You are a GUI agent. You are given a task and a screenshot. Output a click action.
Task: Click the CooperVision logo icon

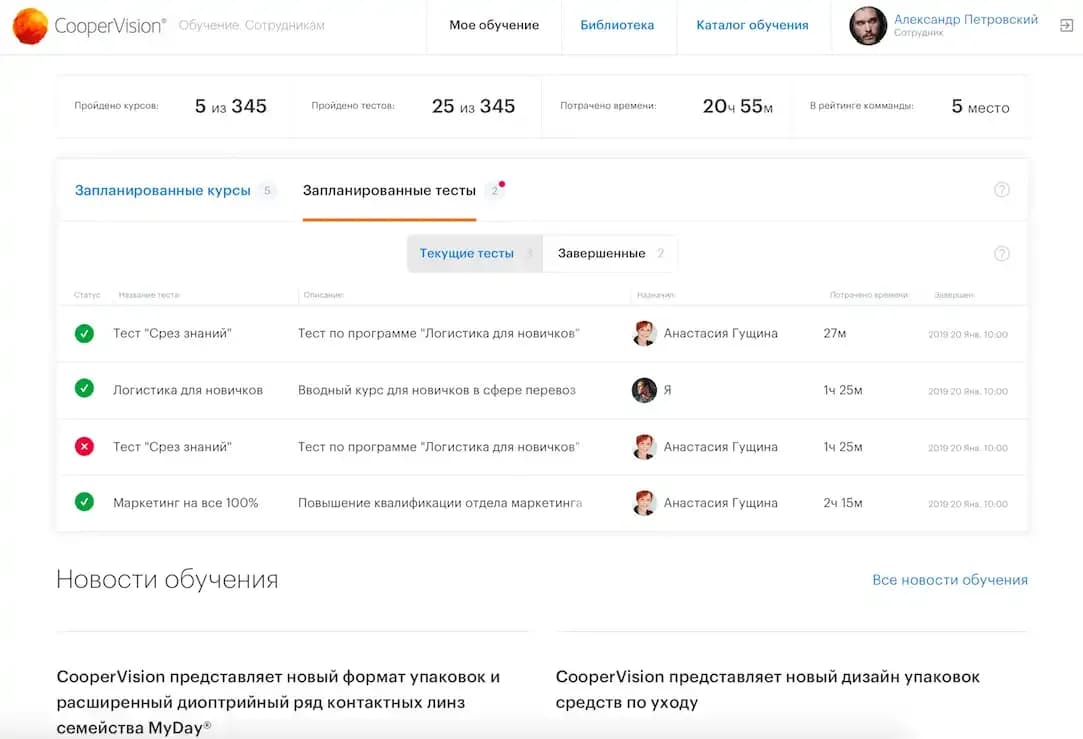31,26
